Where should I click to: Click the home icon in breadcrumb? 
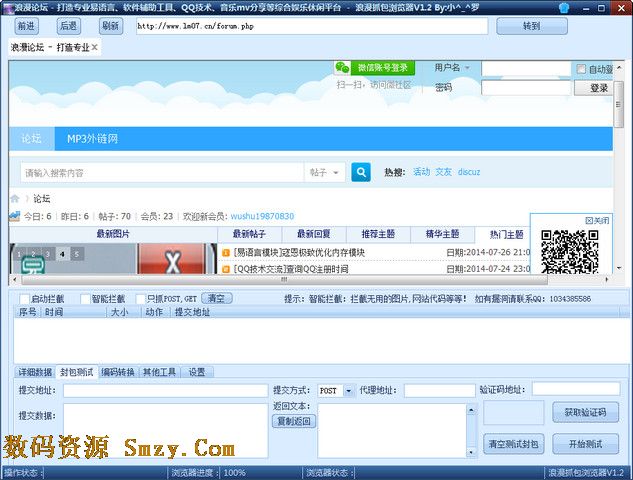click(15, 199)
